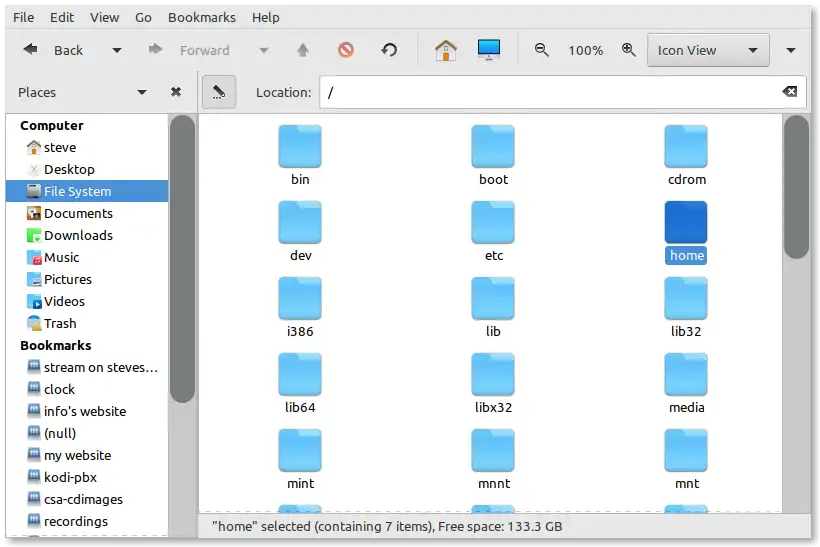
Task: Open Pictures from the sidebar
Action: click(x=87, y=279)
